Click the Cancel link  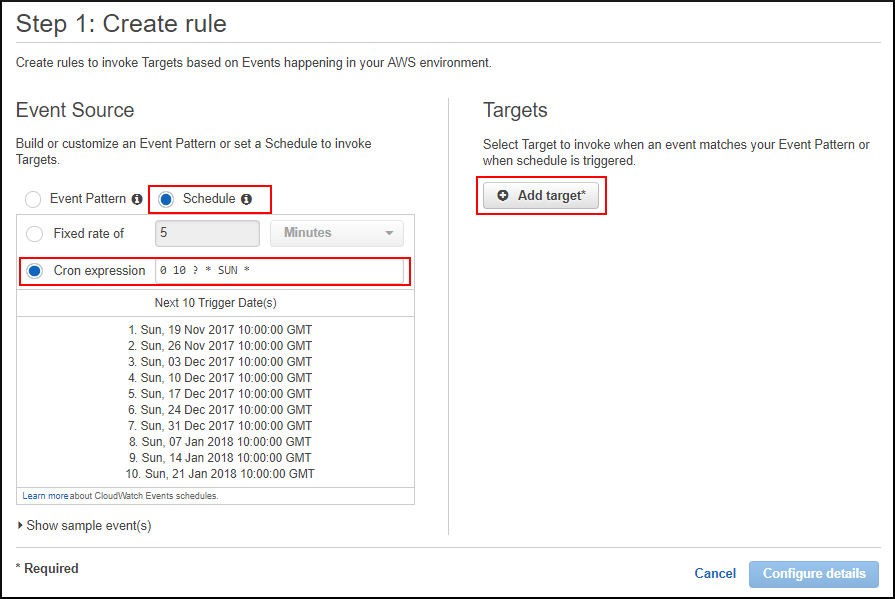[714, 573]
